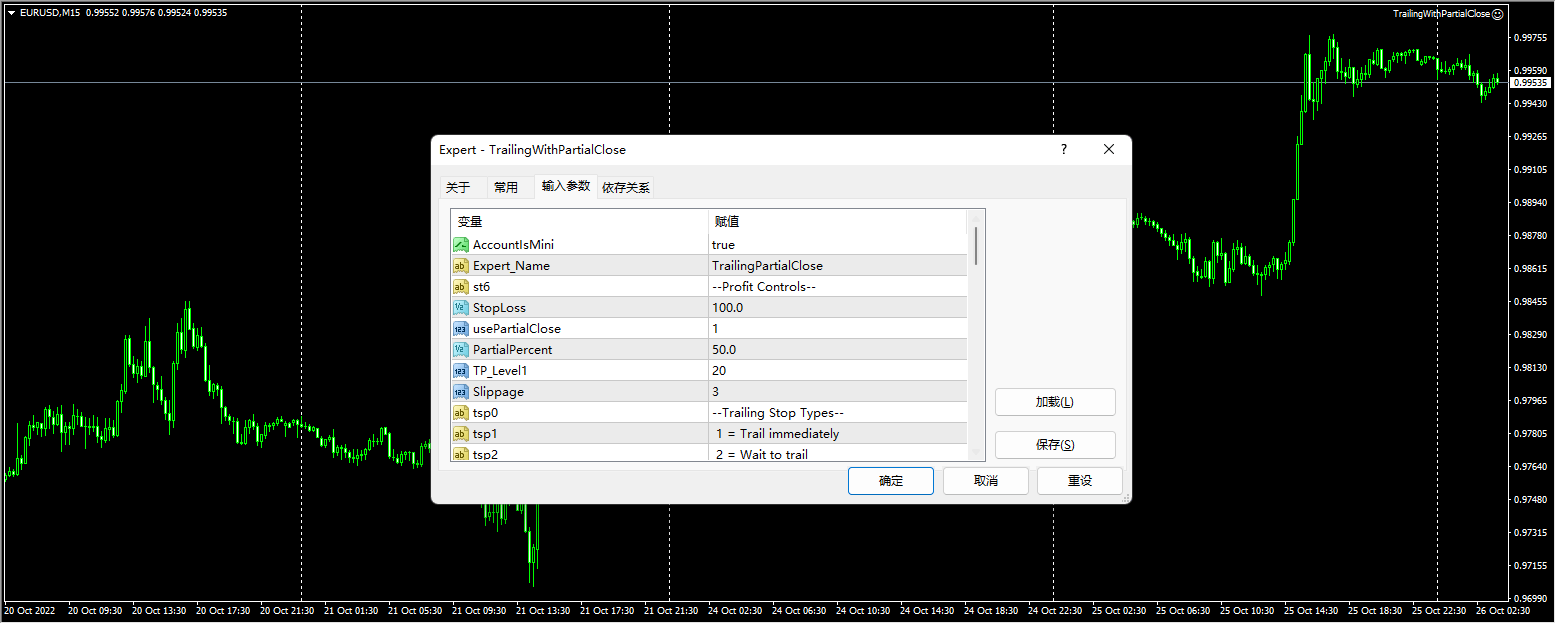
Task: Select the StopLoss variable name
Action: 499,308
